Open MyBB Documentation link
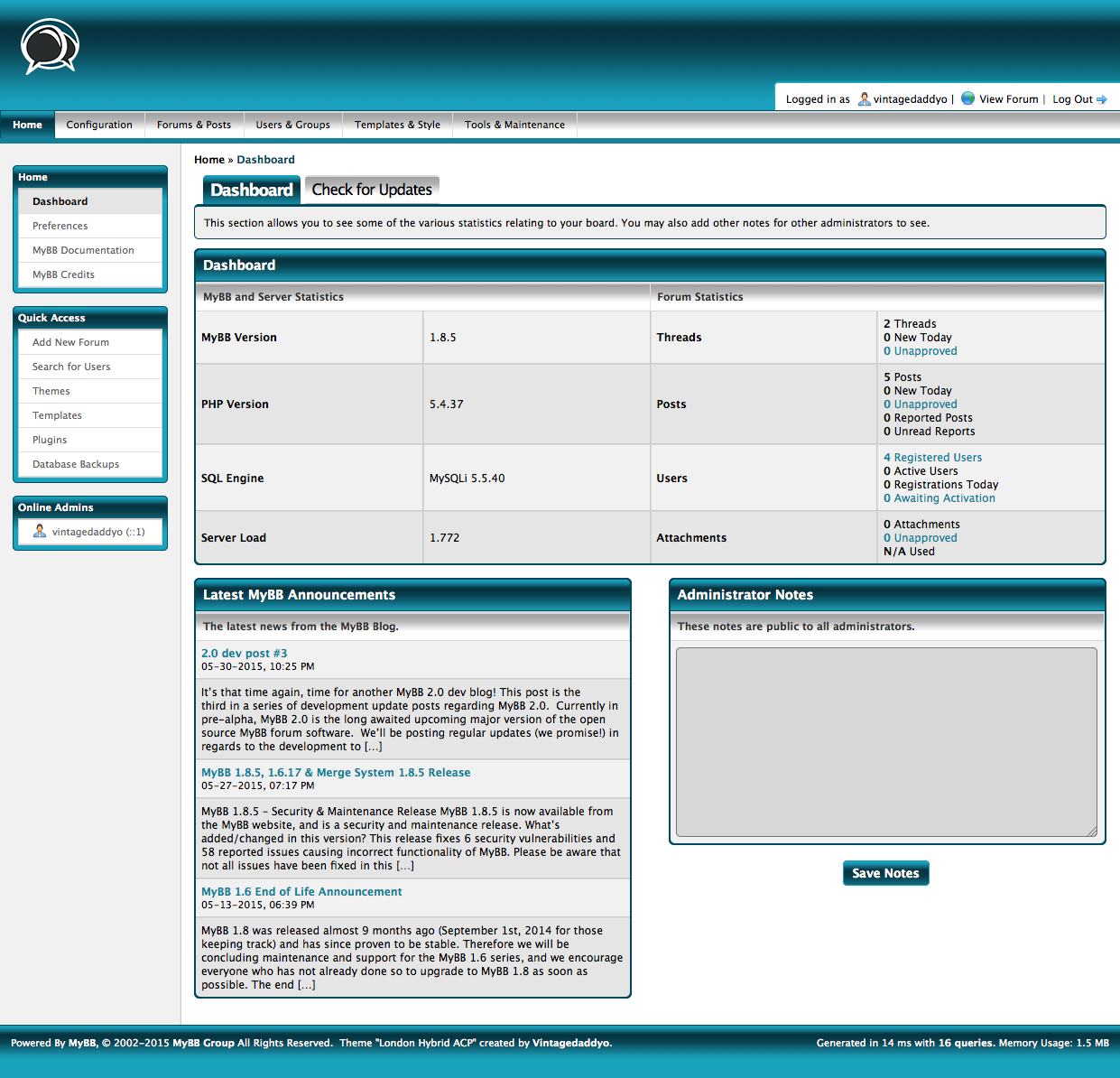The image size is (1120, 1078). pyautogui.click(x=83, y=251)
